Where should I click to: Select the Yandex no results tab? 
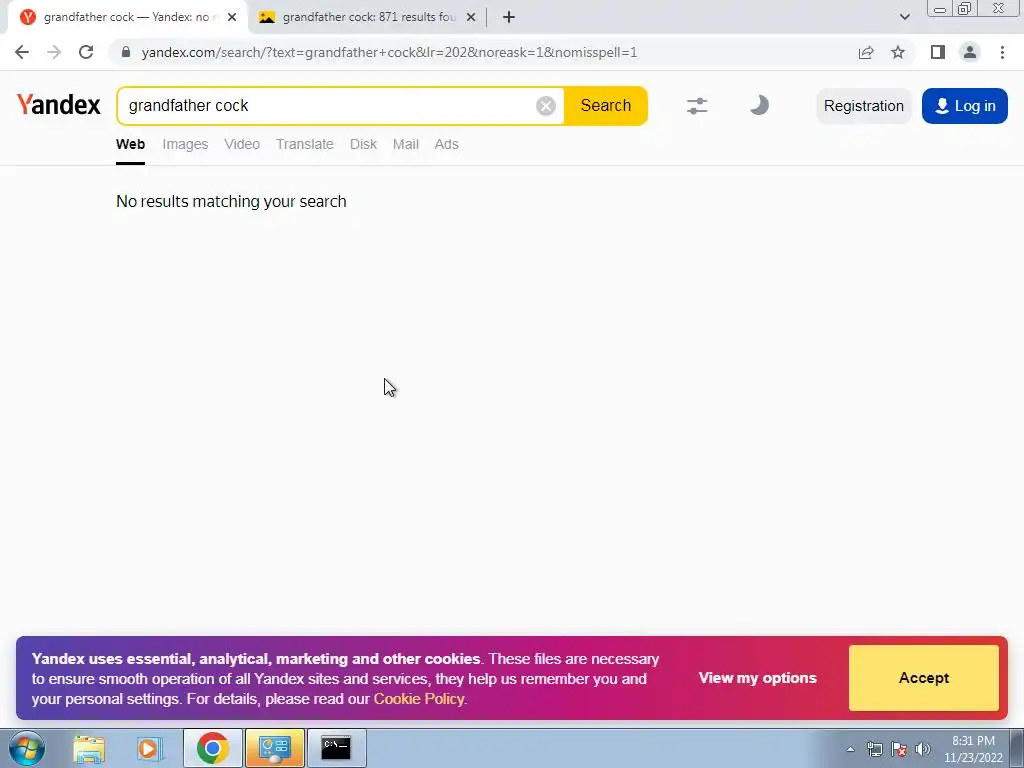coord(127,17)
